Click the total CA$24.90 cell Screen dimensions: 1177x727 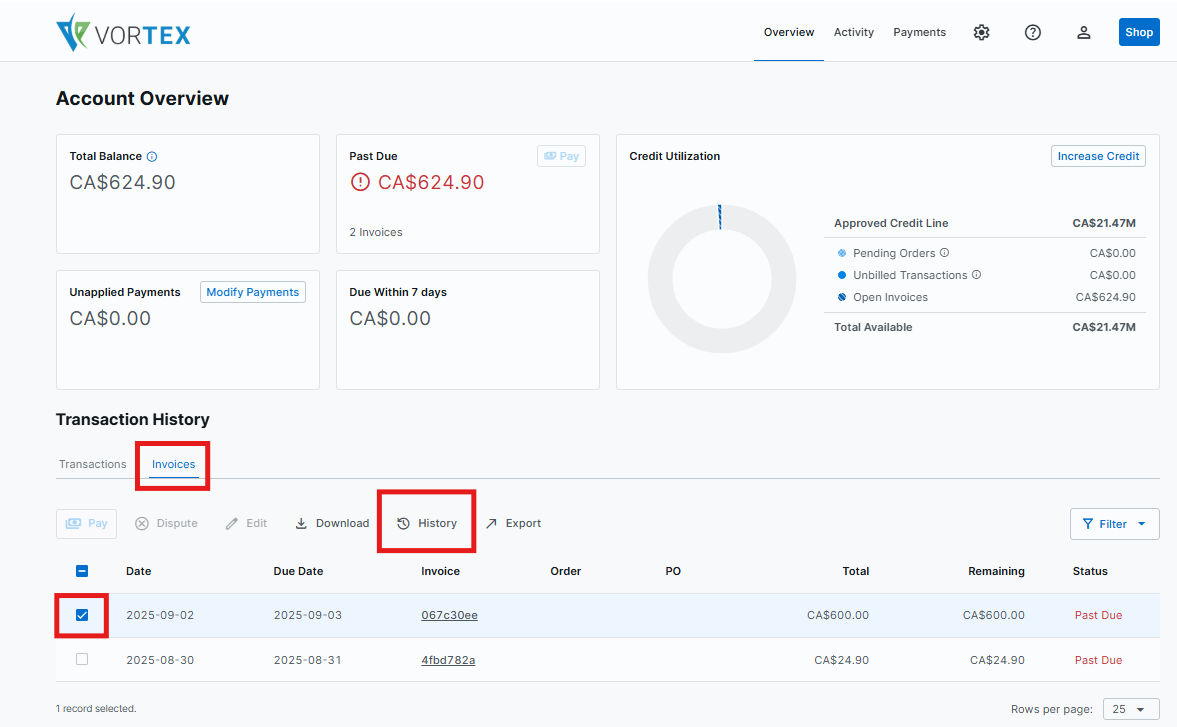click(841, 660)
